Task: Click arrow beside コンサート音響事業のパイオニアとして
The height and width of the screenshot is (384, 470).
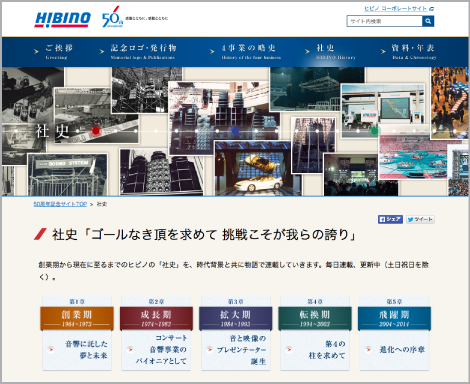Action: [130, 349]
